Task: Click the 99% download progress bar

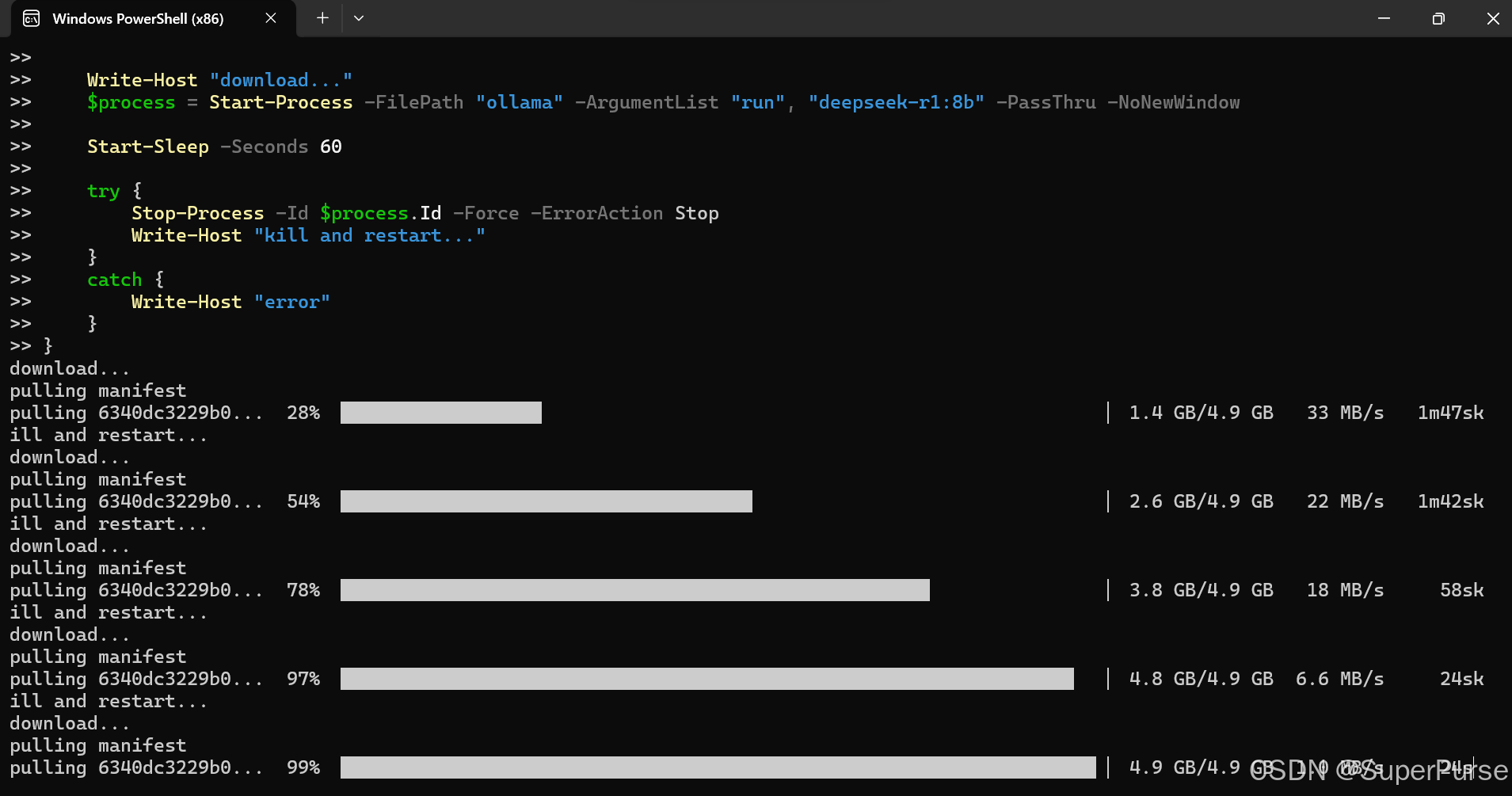Action: point(718,767)
